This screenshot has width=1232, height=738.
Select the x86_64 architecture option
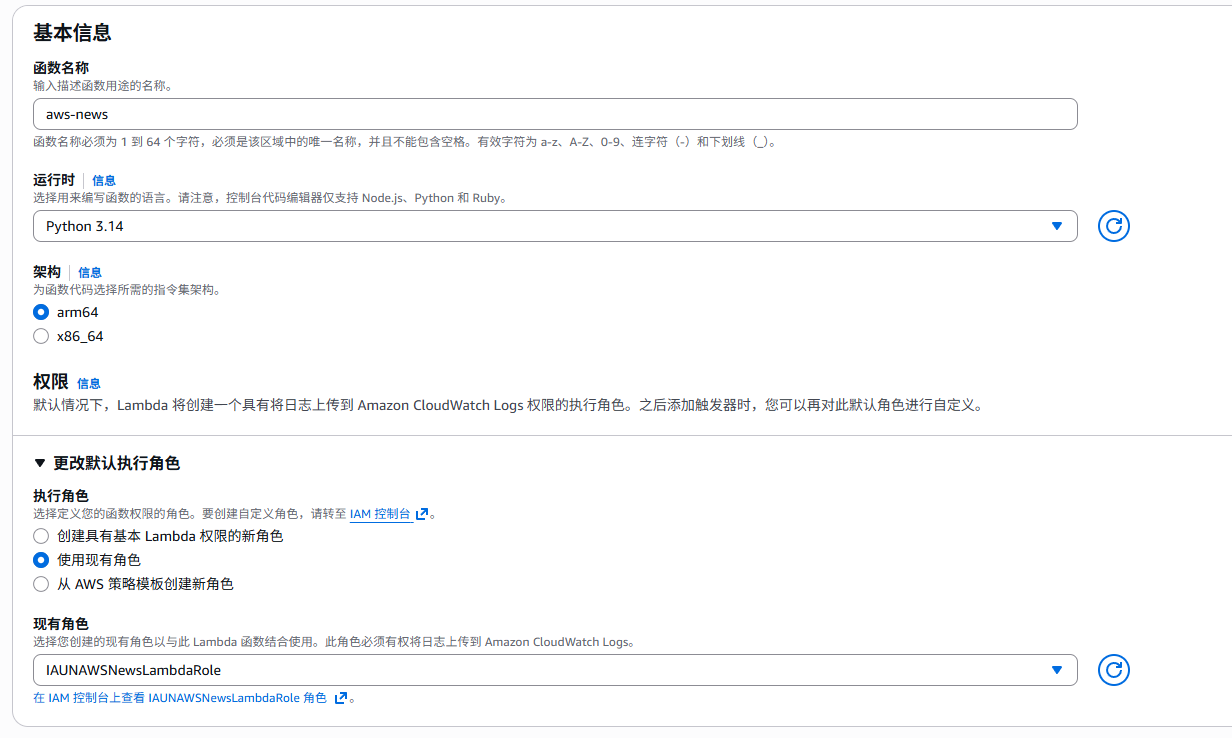(41, 336)
